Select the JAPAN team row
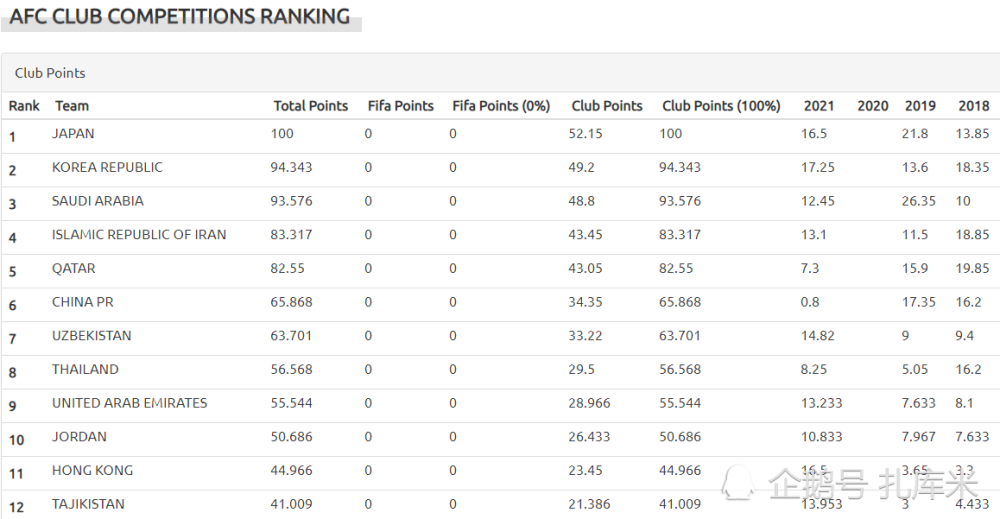1000x519 pixels. click(x=500, y=136)
